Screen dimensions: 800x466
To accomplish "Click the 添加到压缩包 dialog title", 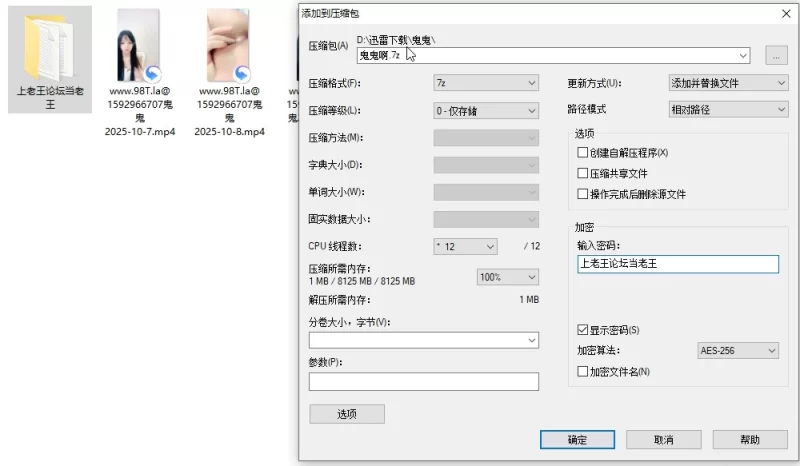I will pos(331,14).
